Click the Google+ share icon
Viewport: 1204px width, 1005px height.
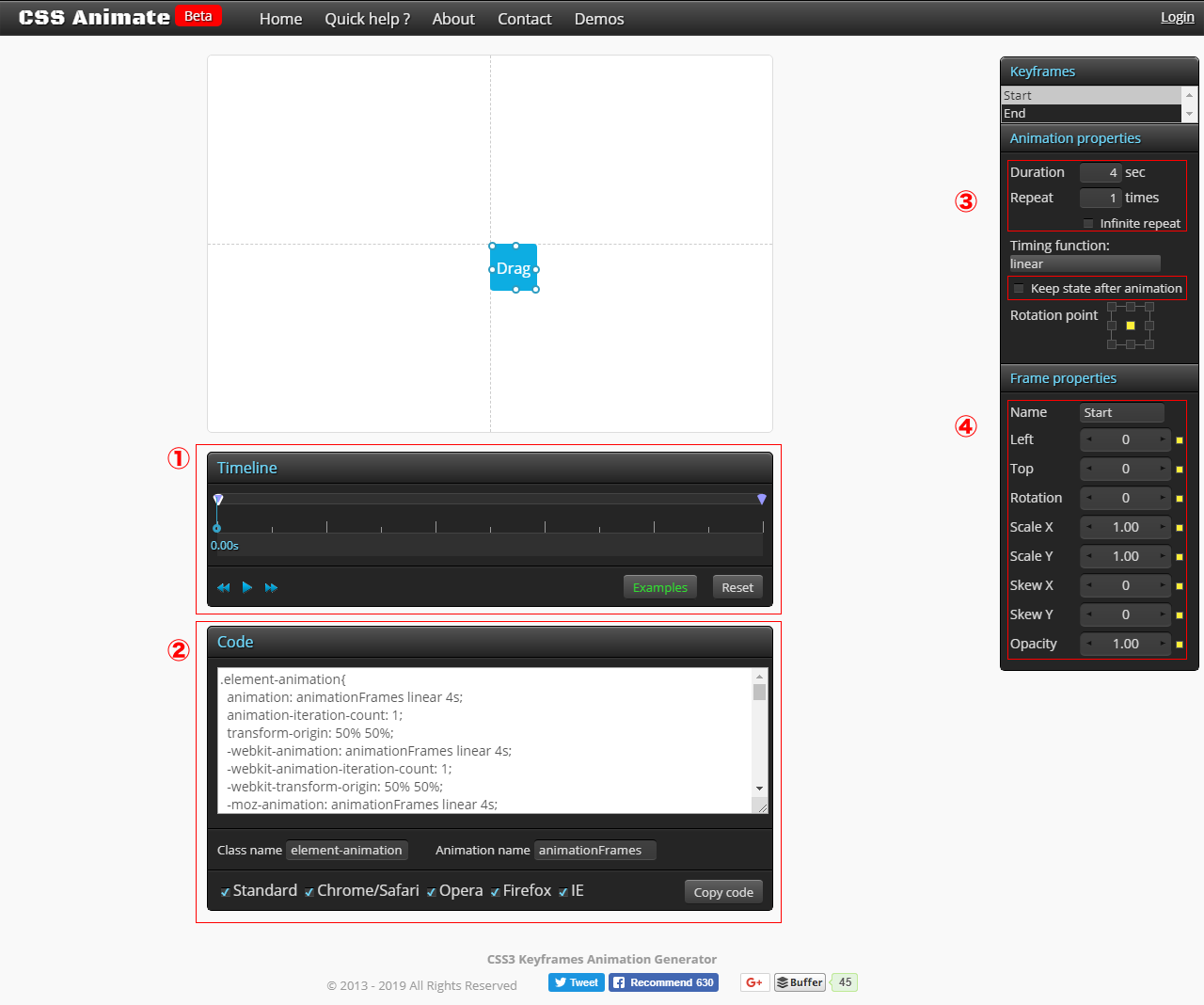pos(754,981)
